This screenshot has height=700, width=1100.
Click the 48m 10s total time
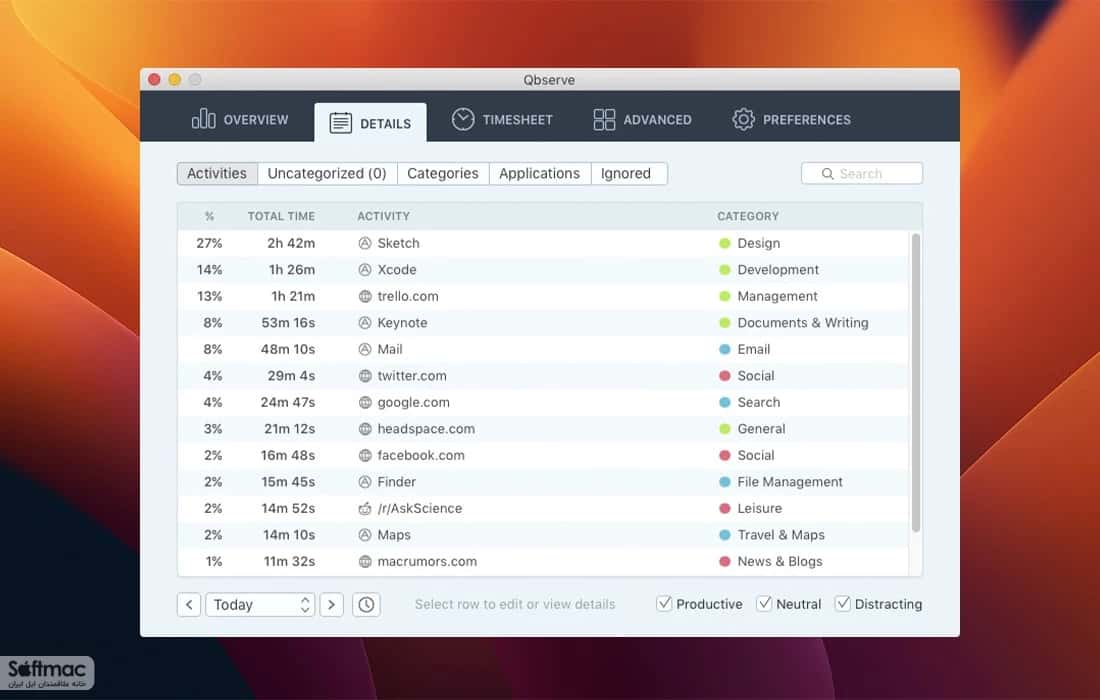click(288, 349)
